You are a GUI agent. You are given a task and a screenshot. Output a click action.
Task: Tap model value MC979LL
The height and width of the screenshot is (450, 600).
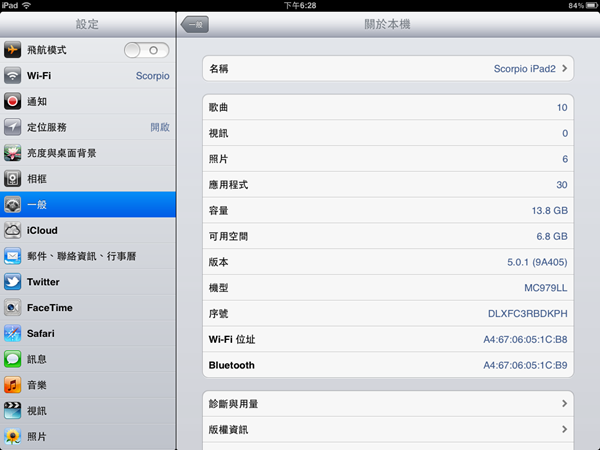coord(546,288)
